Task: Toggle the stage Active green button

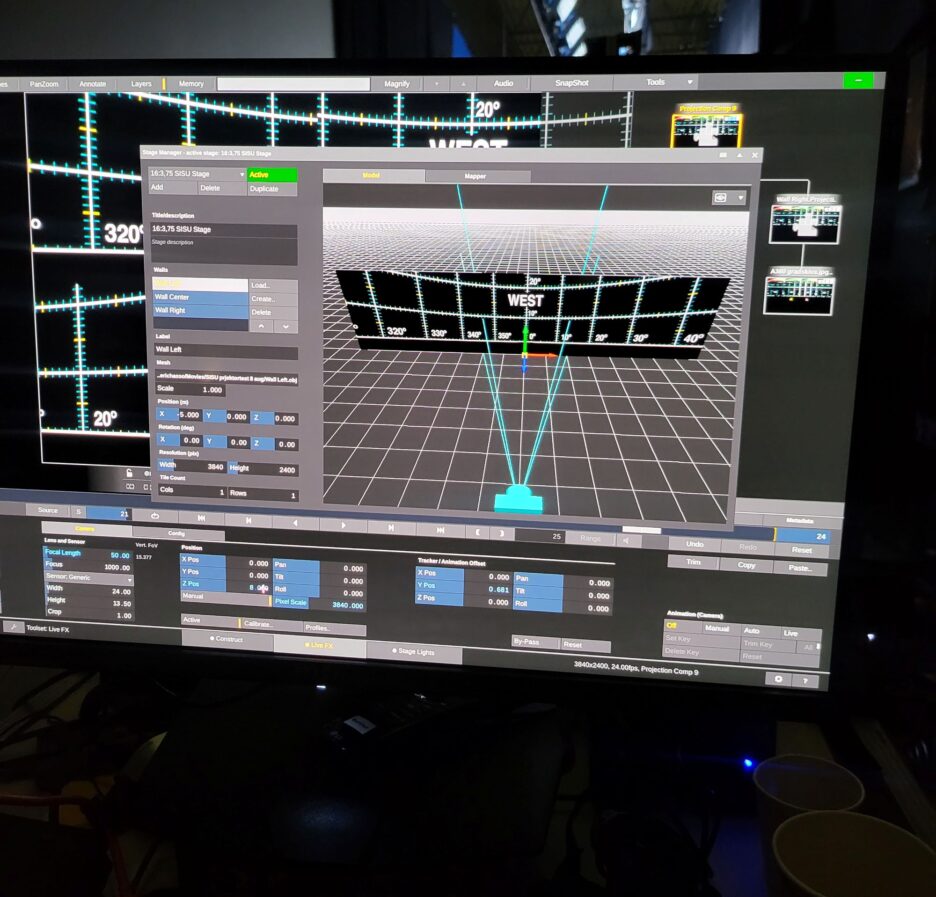Action: [272, 175]
